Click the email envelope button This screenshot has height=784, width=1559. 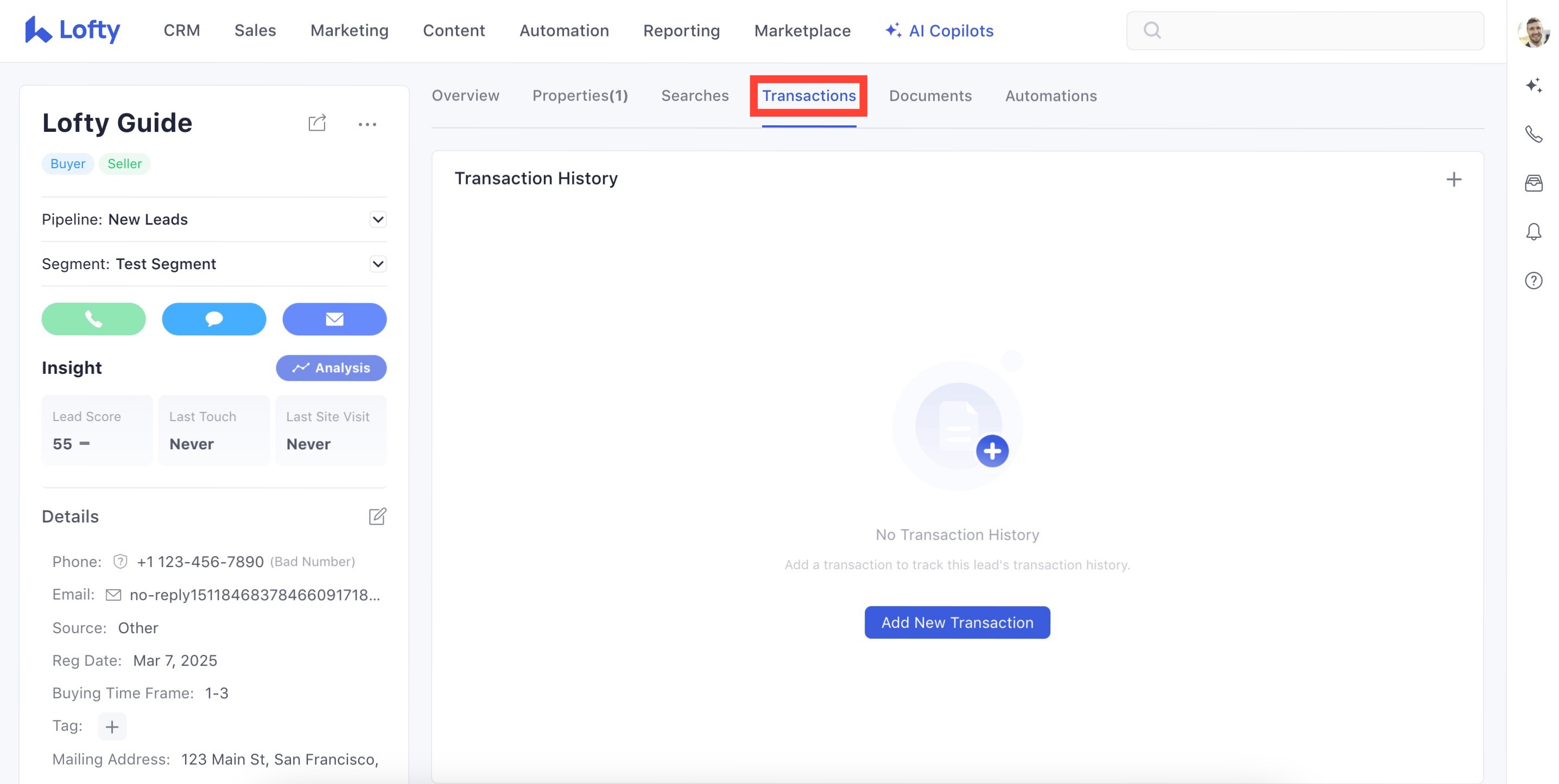tap(334, 319)
